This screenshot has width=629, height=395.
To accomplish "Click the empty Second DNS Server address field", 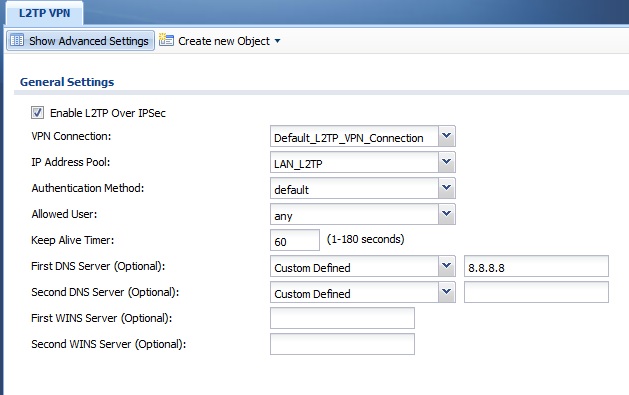I will tap(536, 292).
